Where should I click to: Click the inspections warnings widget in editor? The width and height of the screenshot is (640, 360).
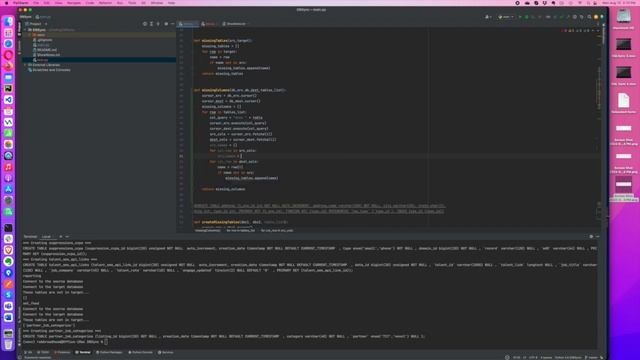pos(575,31)
